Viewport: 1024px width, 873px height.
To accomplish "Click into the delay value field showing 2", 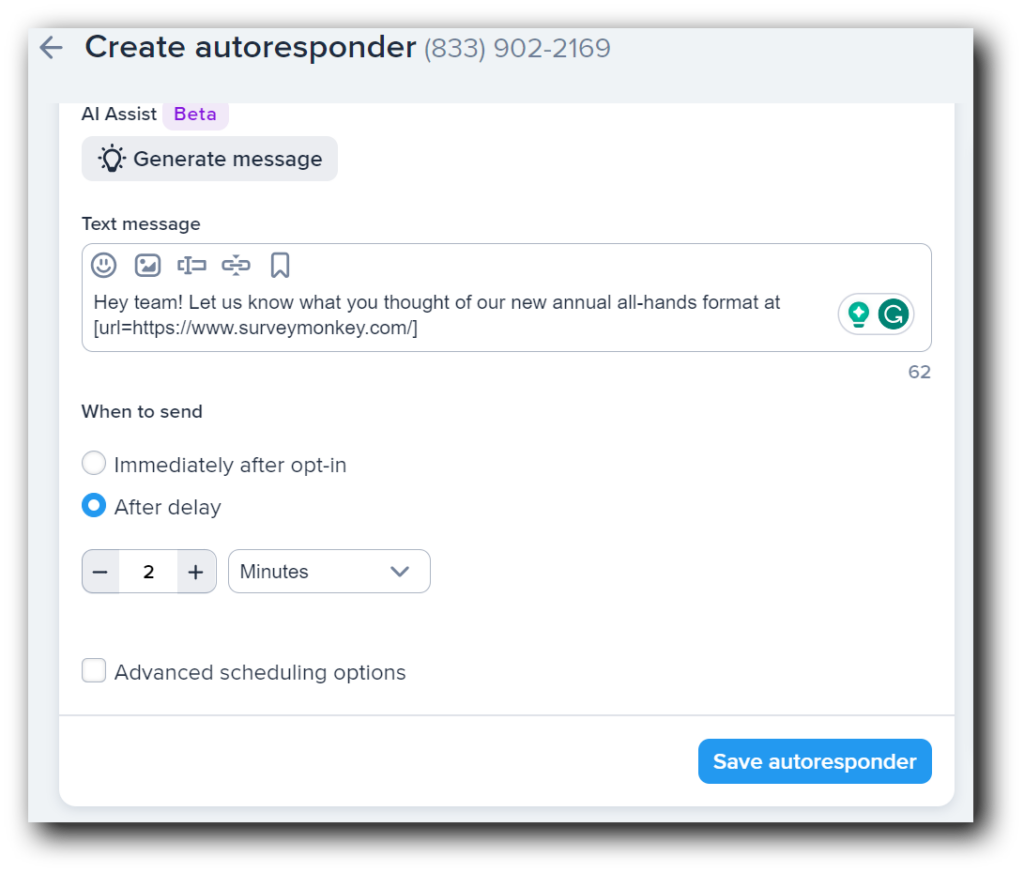I will point(148,571).
